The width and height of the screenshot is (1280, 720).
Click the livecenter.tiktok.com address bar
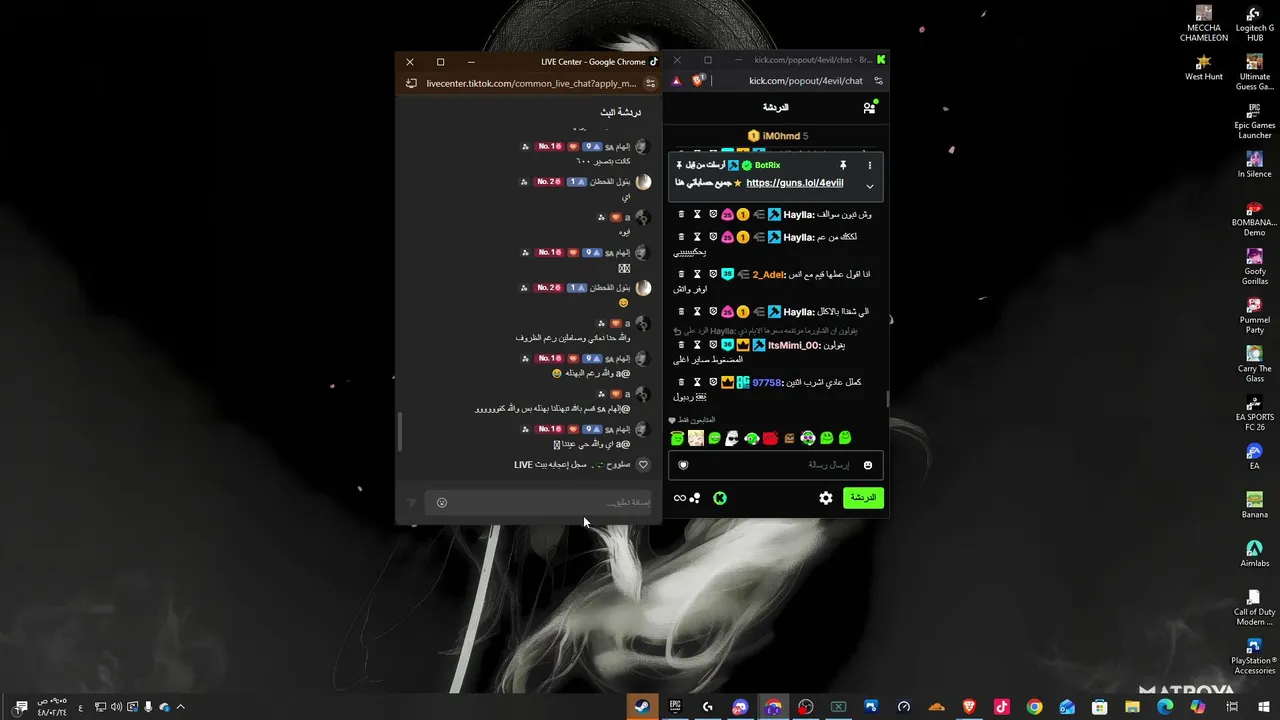[x=531, y=84]
